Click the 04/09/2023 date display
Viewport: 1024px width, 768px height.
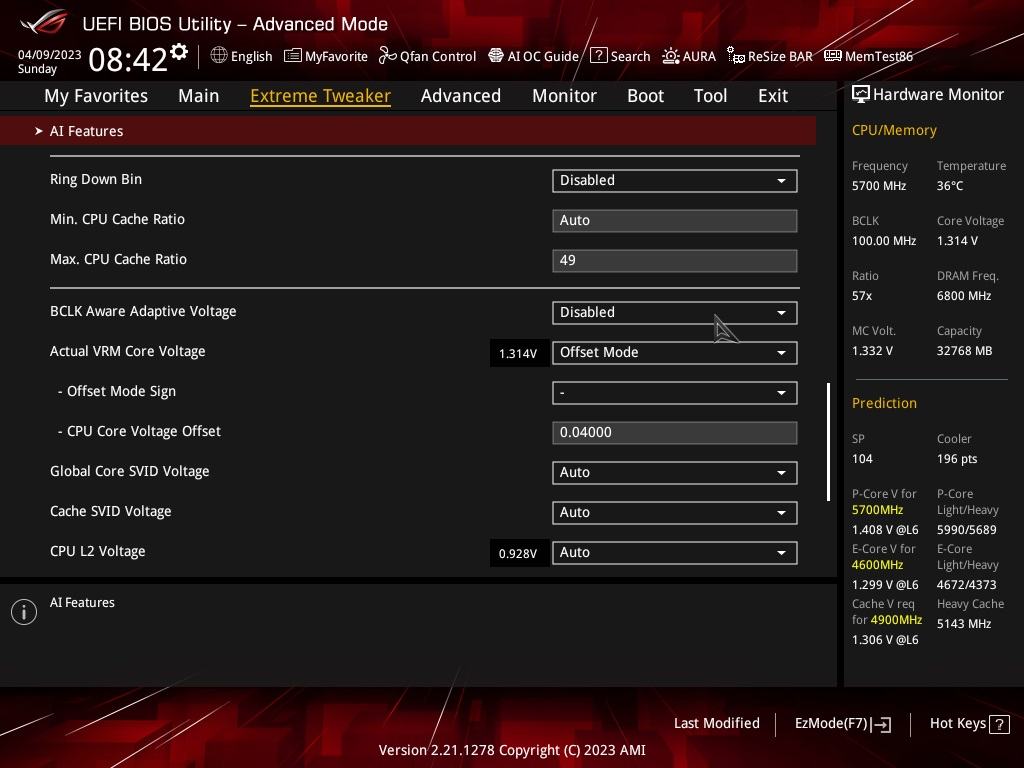[50, 55]
